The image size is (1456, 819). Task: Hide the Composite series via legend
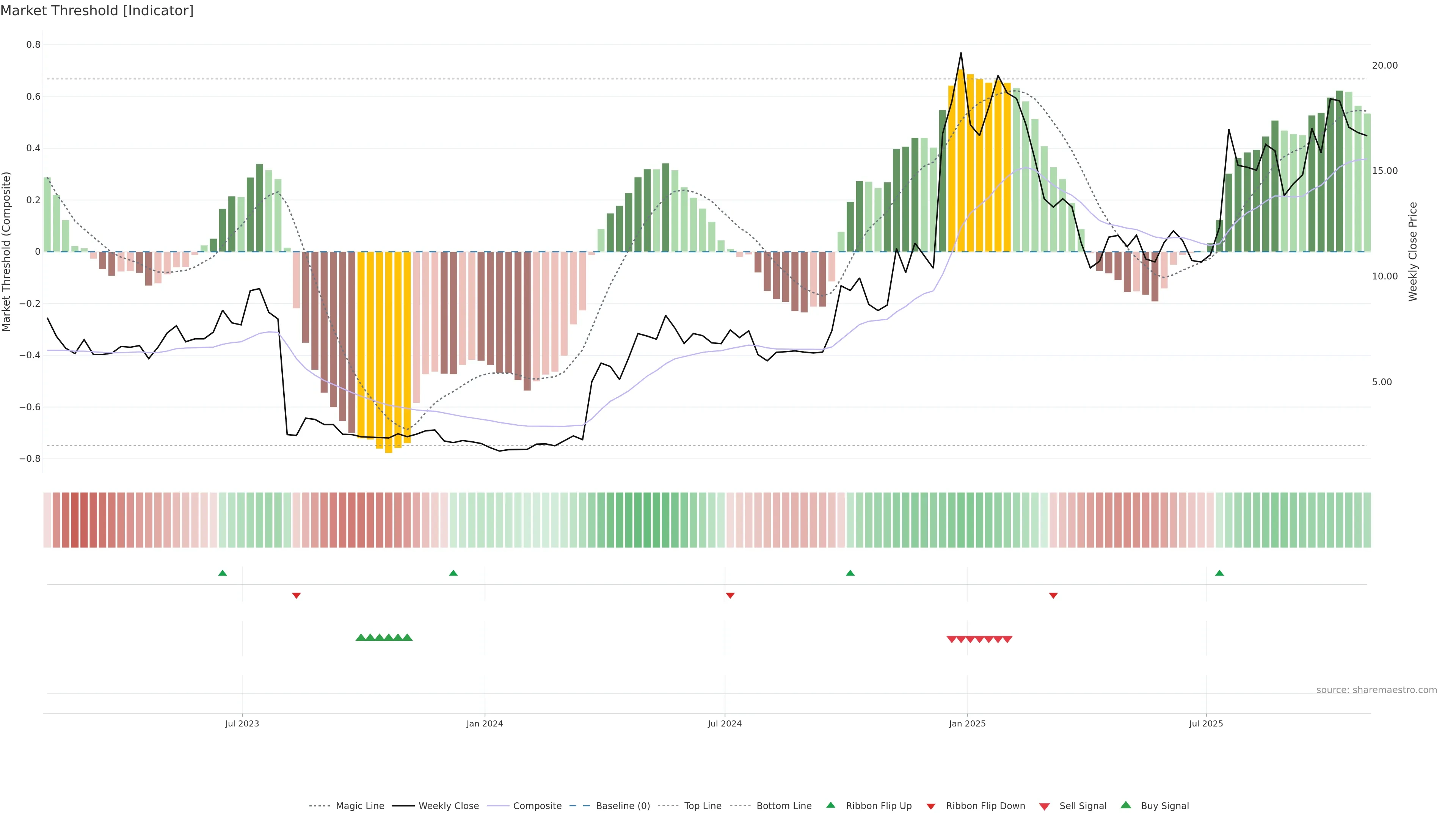pos(537,805)
